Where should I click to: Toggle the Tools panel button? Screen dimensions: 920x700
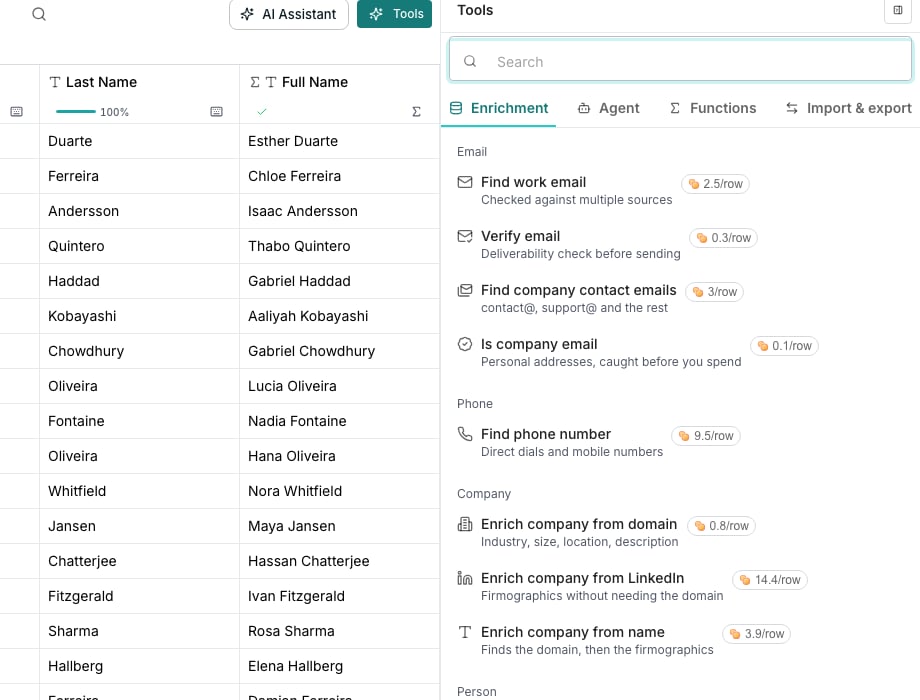click(394, 14)
